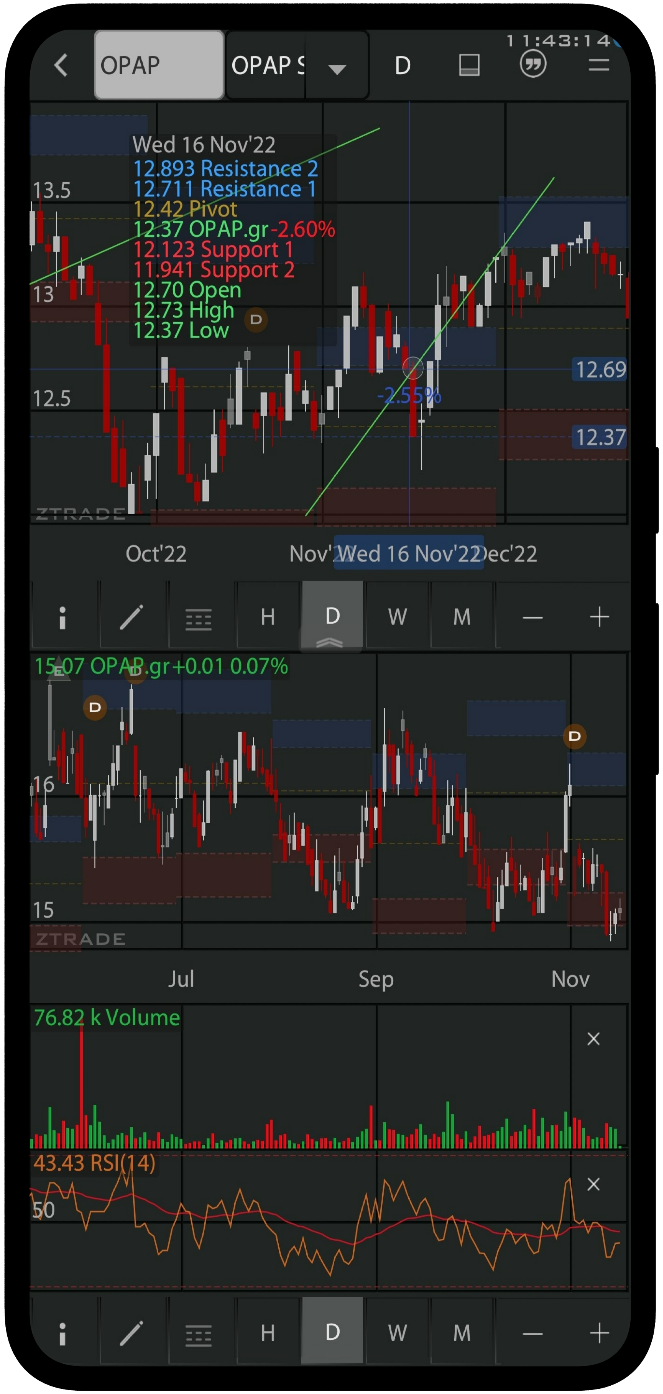
Task: Tap the Oct'22 axis label
Action: 156,554
